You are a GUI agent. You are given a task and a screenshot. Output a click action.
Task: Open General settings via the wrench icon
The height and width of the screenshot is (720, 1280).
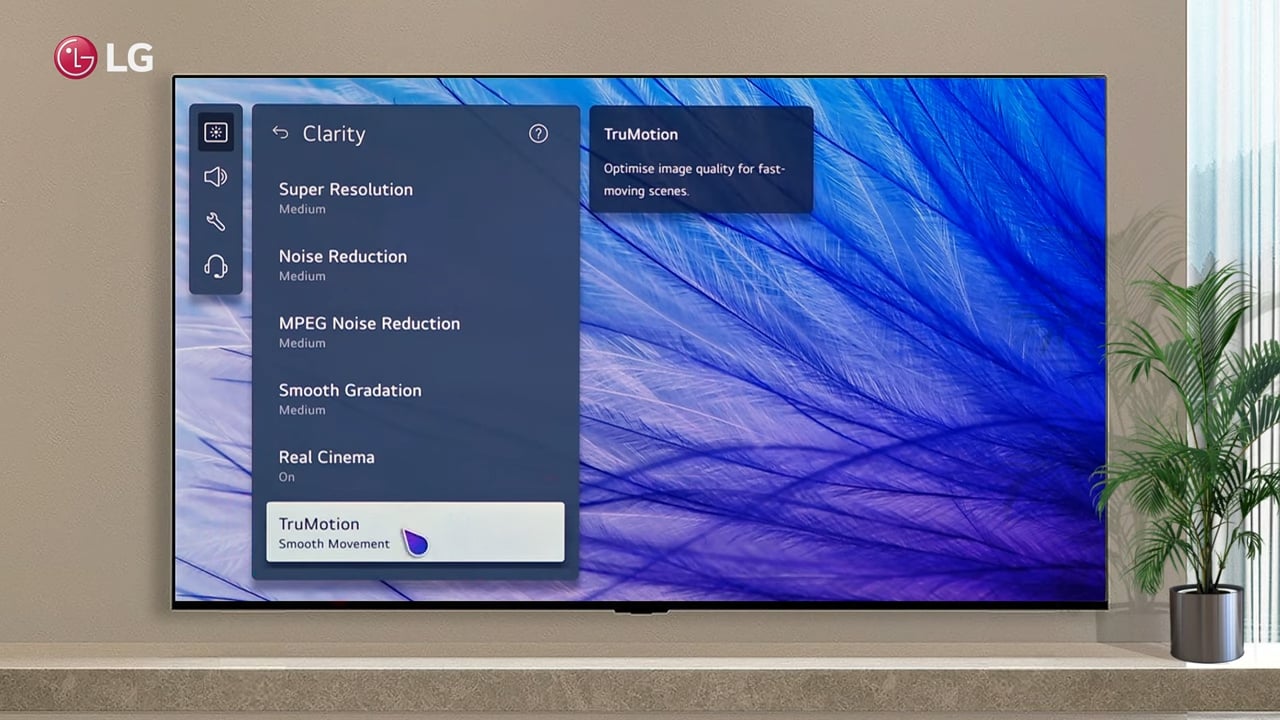coord(216,221)
